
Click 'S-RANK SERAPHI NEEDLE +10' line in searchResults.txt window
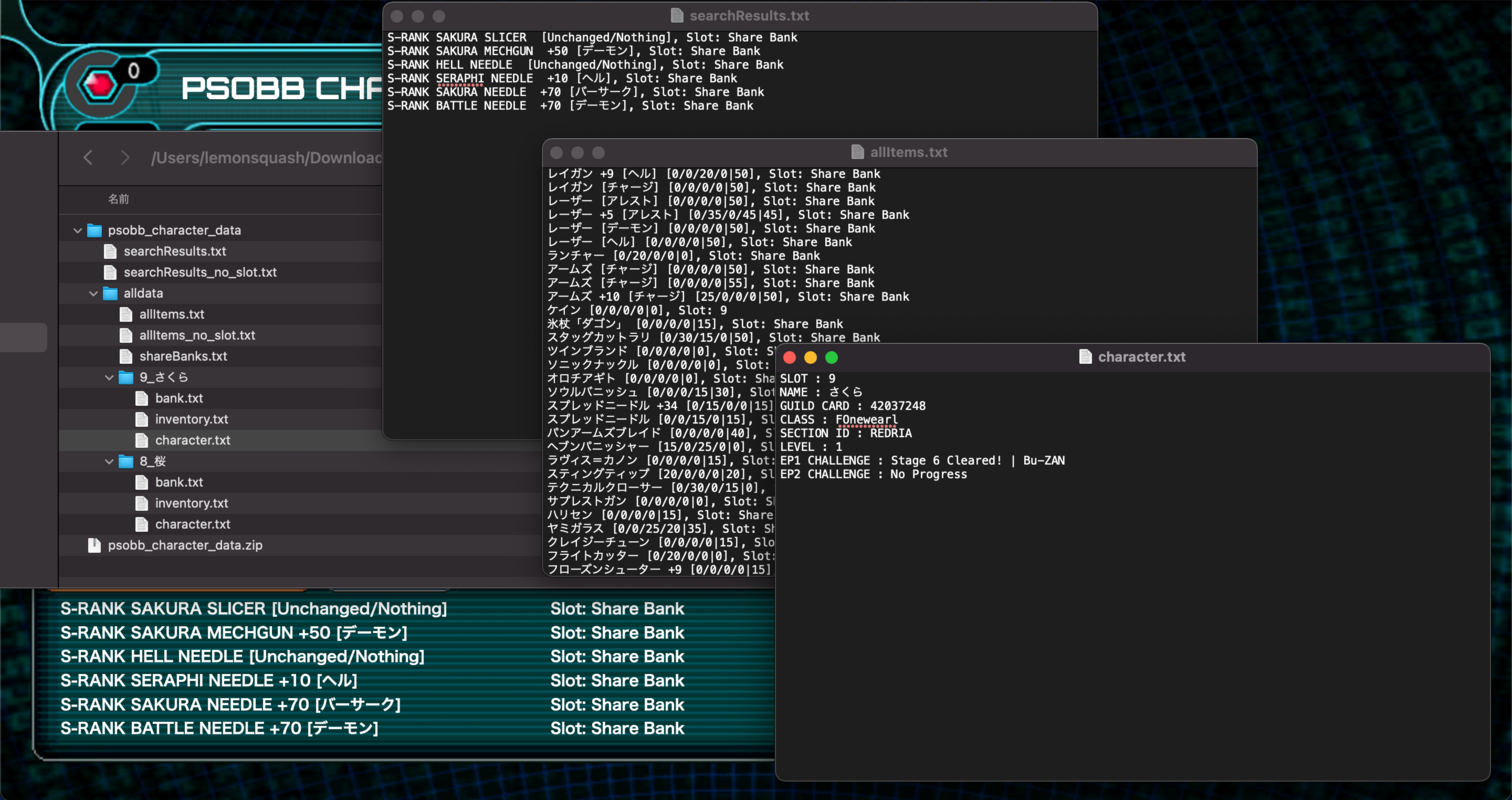coord(562,78)
